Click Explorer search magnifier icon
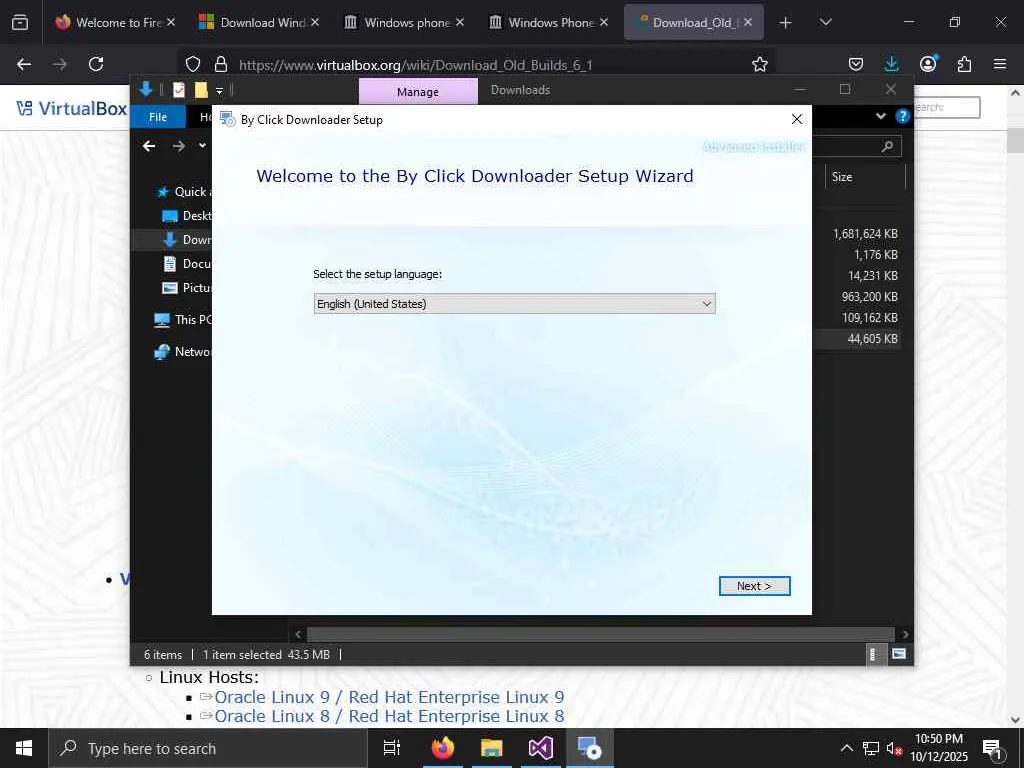This screenshot has width=1024, height=768. click(887, 146)
